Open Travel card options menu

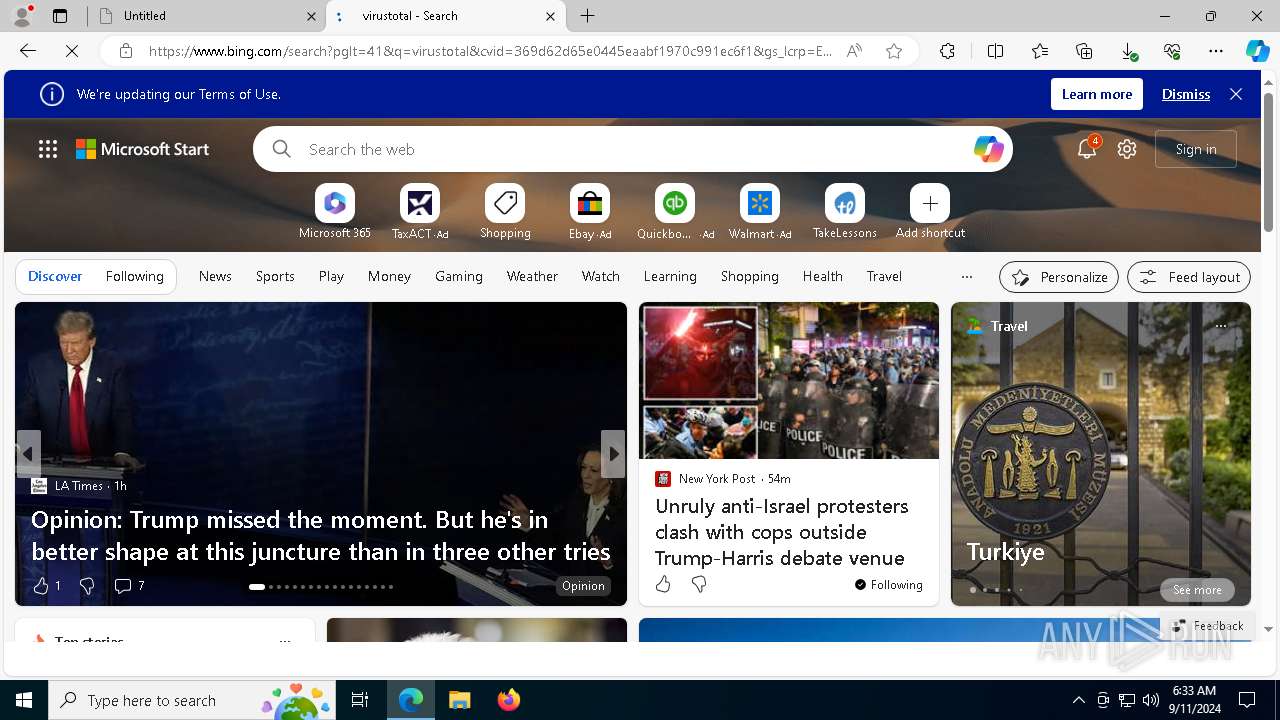(x=1220, y=326)
